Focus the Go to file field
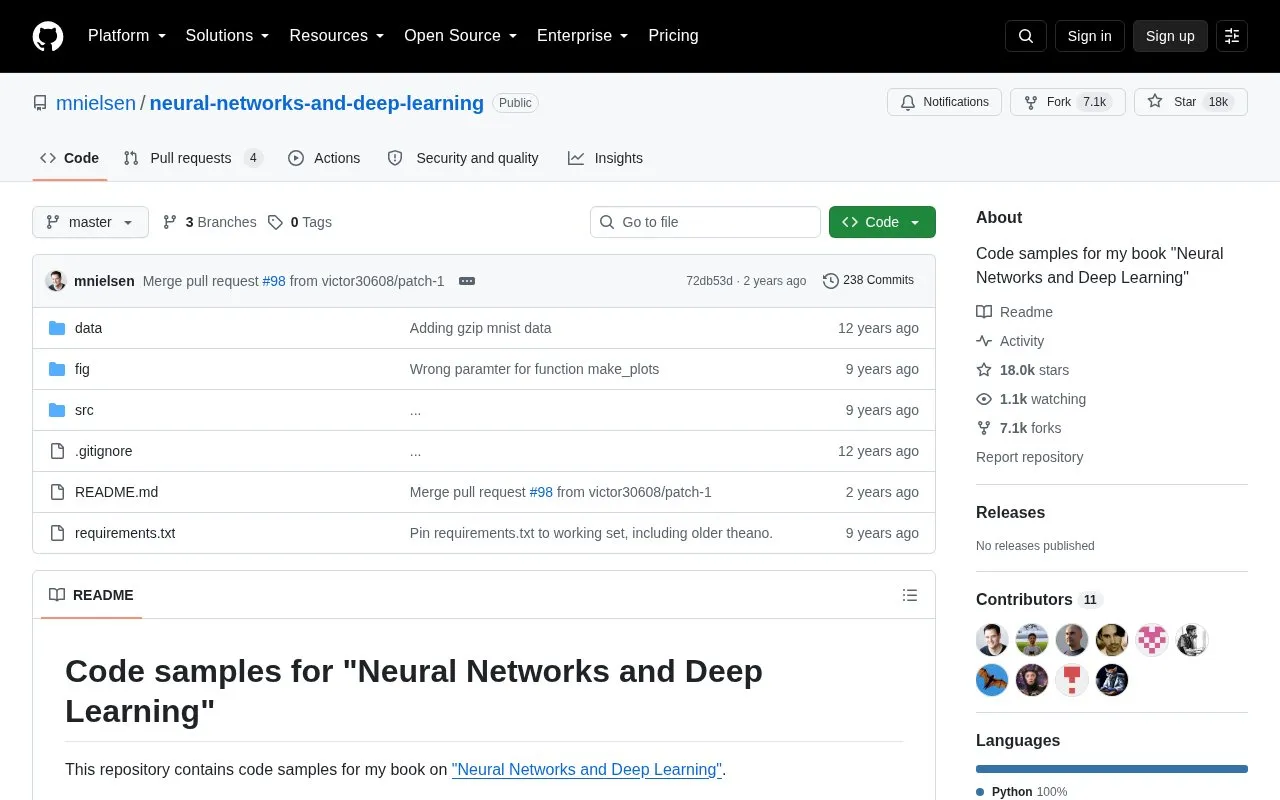Screen dimensions: 1280x800 [x=705, y=222]
